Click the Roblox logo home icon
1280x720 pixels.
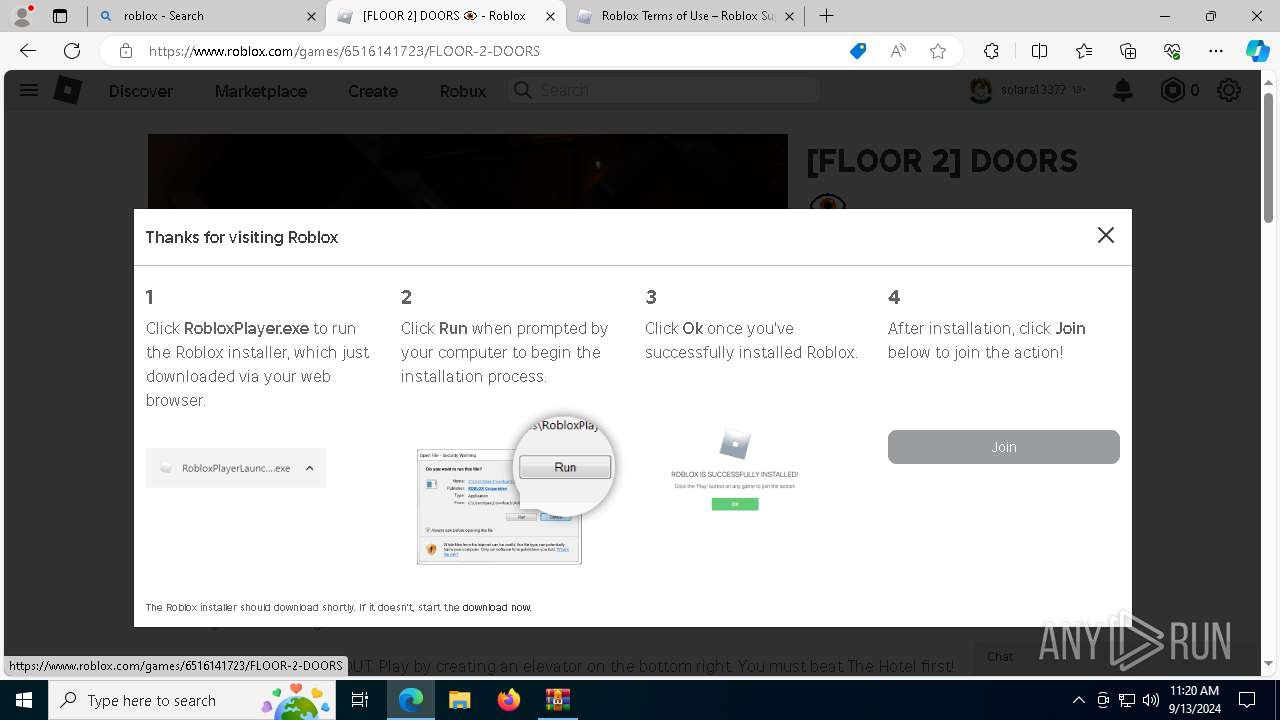click(x=67, y=90)
